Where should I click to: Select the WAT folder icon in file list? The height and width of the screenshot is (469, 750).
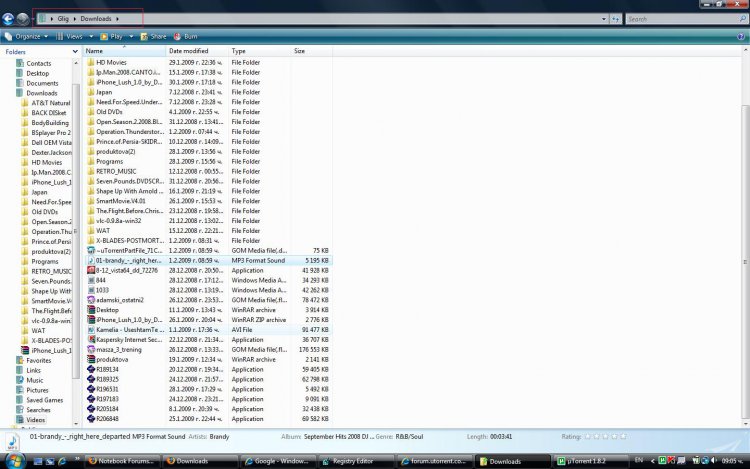90,230
